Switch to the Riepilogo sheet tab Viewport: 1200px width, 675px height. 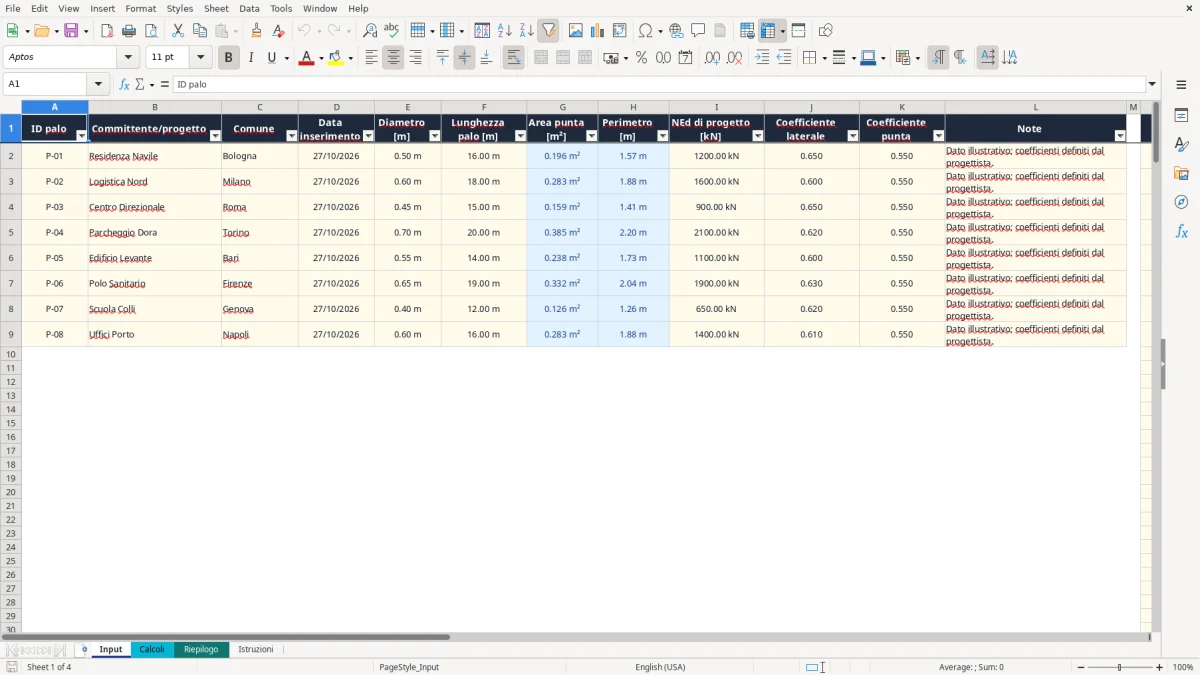pyautogui.click(x=201, y=649)
